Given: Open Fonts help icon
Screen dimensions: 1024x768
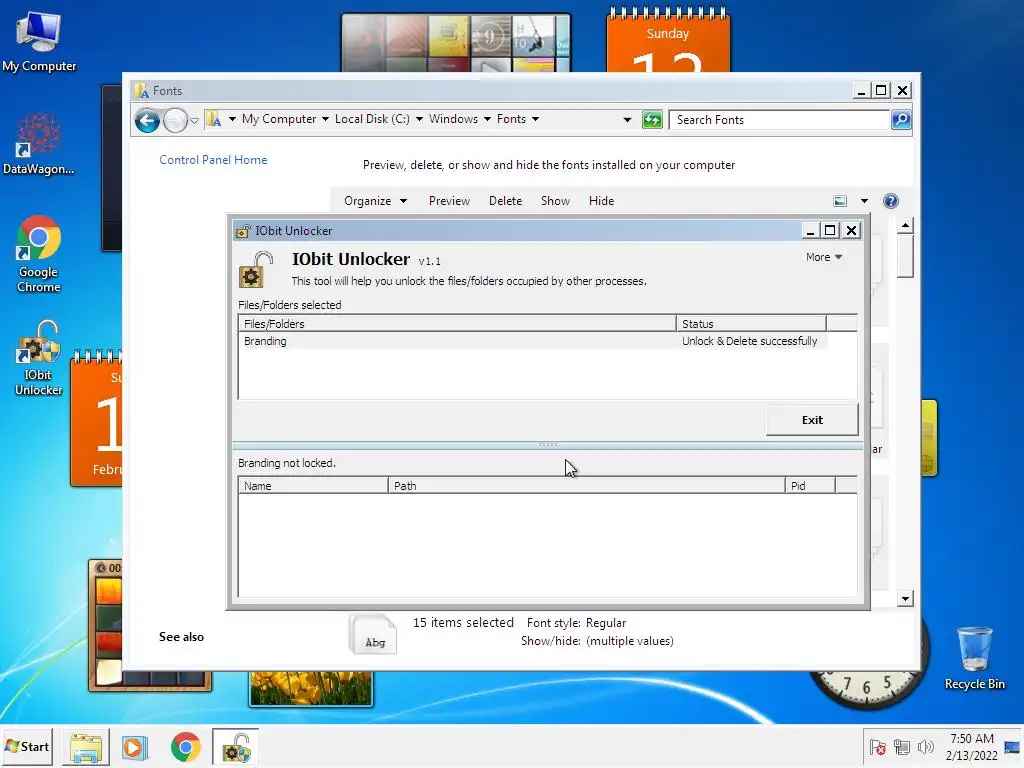Looking at the screenshot, I should (891, 201).
